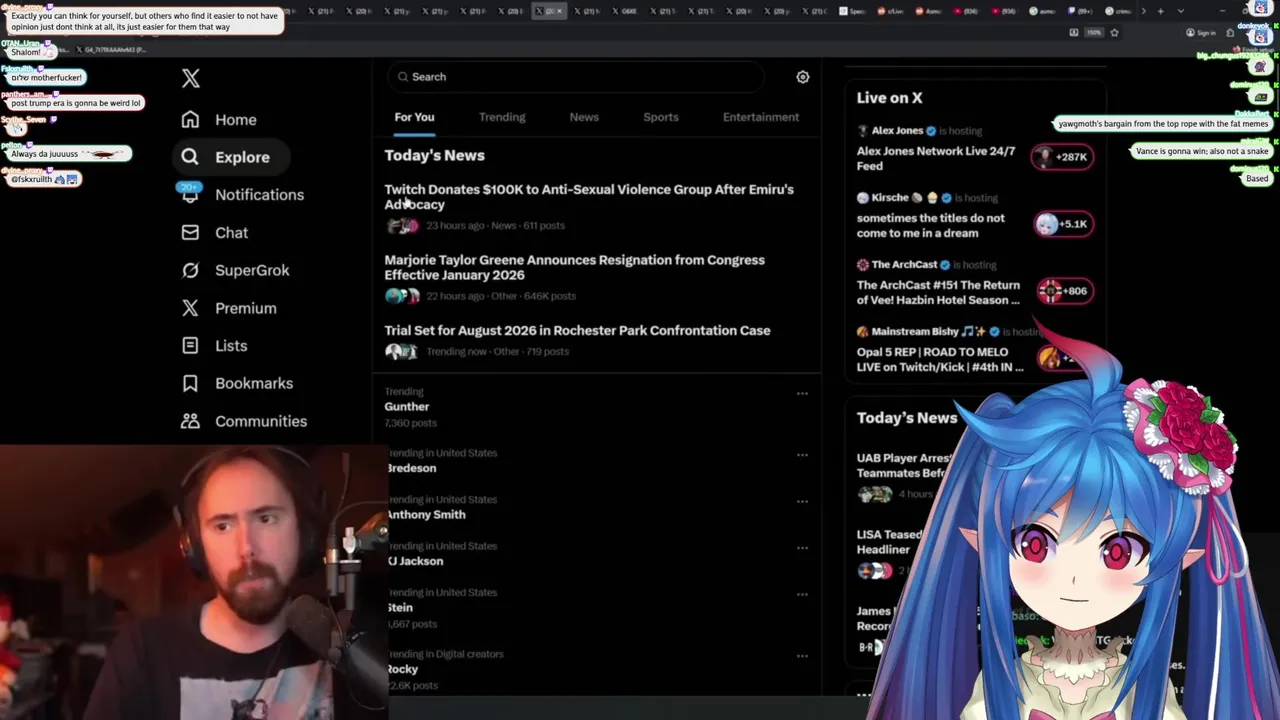The image size is (1280, 720).
Task: Click Stein trending topic
Action: (x=400, y=607)
